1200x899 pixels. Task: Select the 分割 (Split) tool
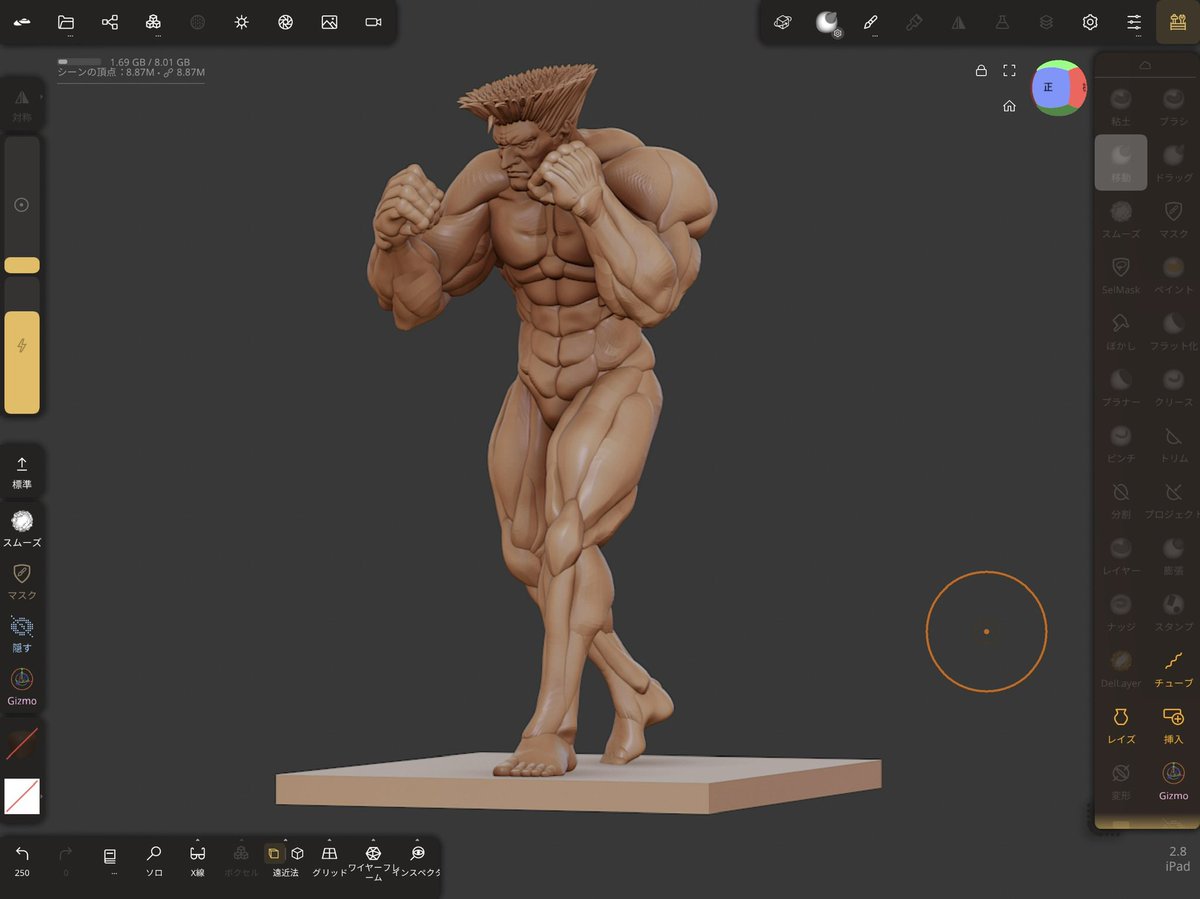click(x=1121, y=499)
